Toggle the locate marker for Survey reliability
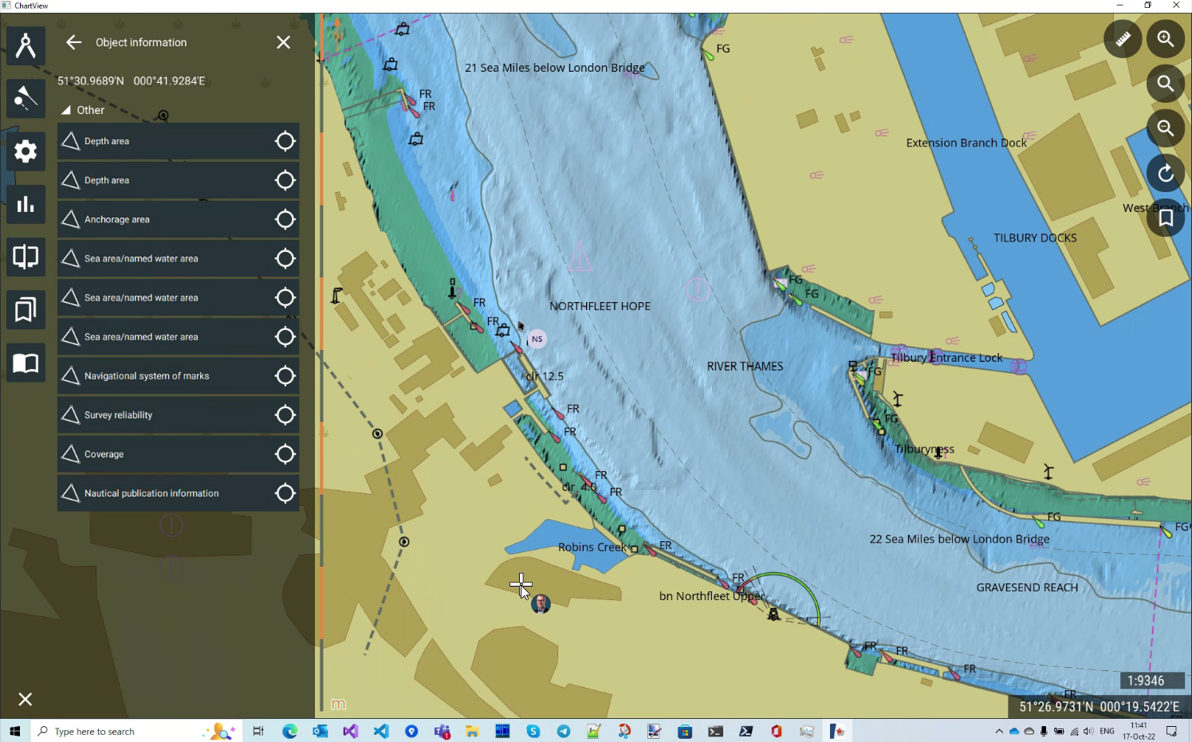Image resolution: width=1192 pixels, height=742 pixels. (x=285, y=415)
